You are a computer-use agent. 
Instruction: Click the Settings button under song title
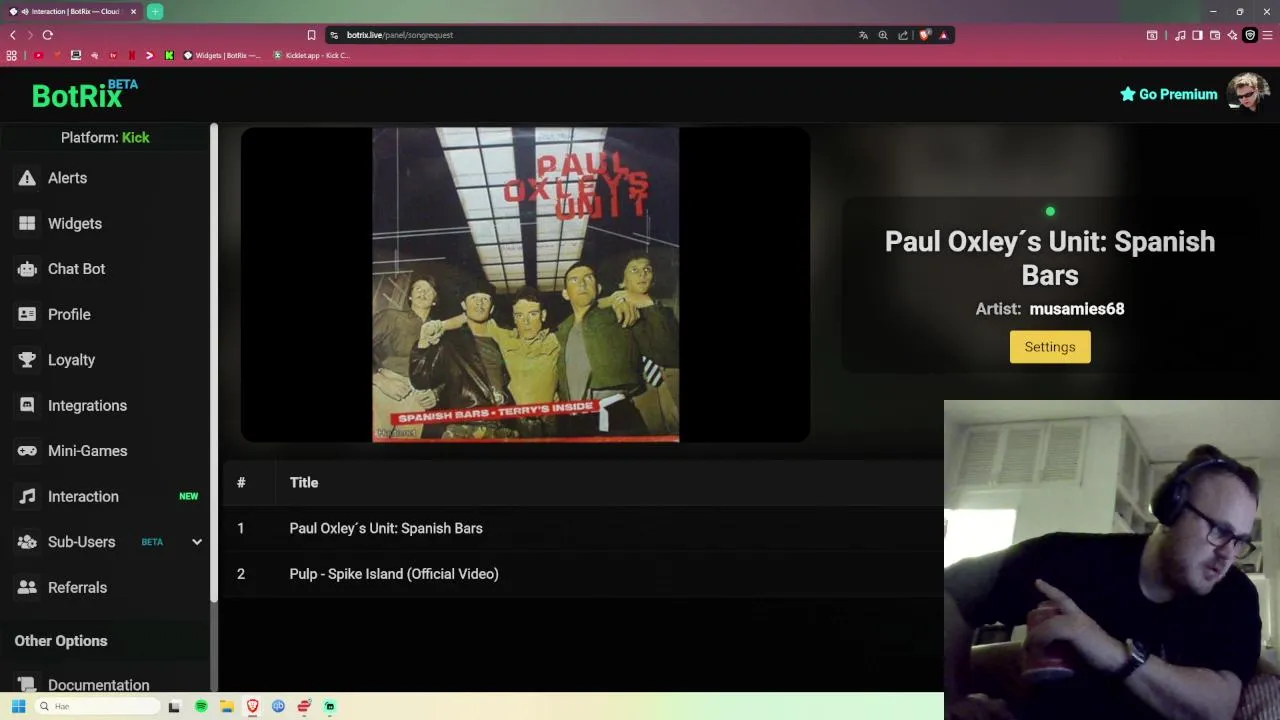pos(1050,347)
